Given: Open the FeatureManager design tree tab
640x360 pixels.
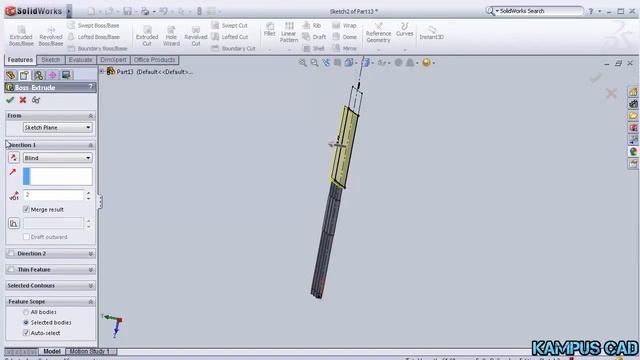Looking at the screenshot, I should coord(11,75).
